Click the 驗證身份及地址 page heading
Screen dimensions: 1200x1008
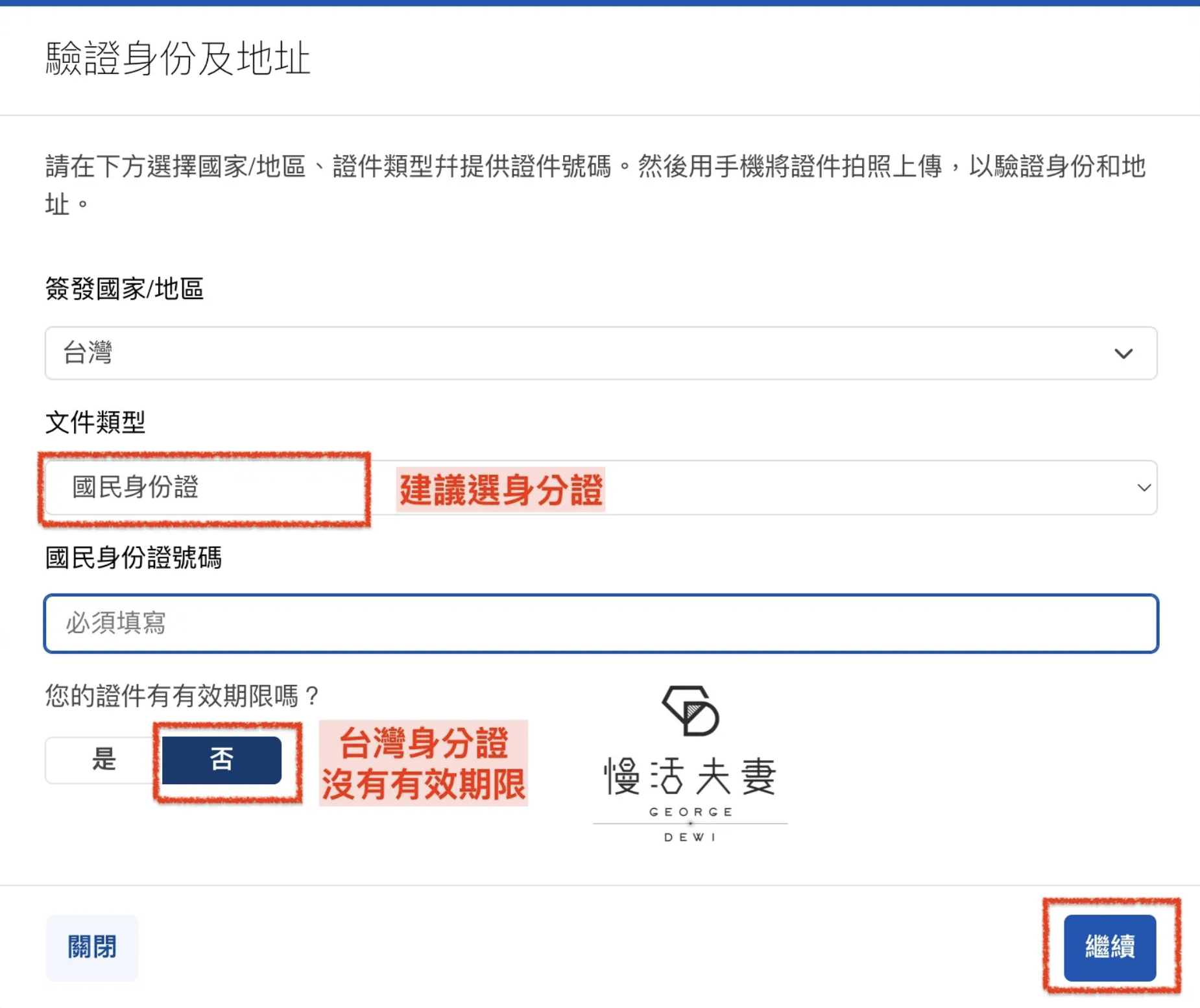(178, 58)
